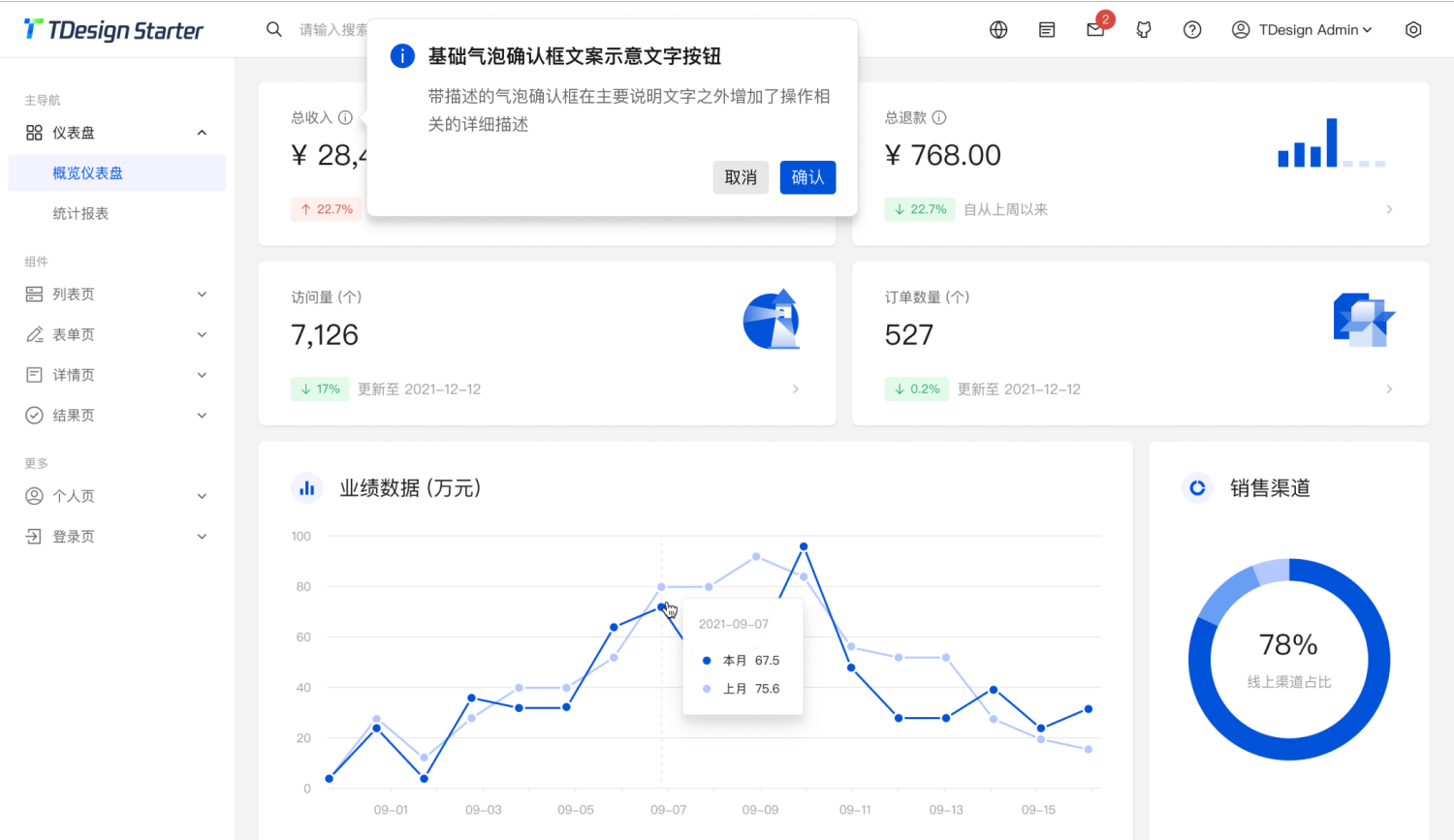Open the mail notifications icon with red badge

point(1094,30)
